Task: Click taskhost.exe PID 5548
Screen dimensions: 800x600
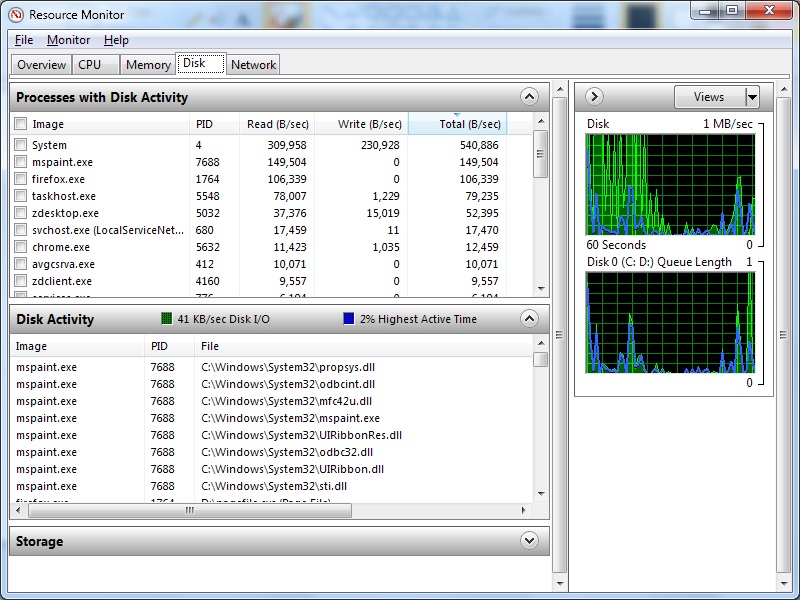Action: point(207,196)
